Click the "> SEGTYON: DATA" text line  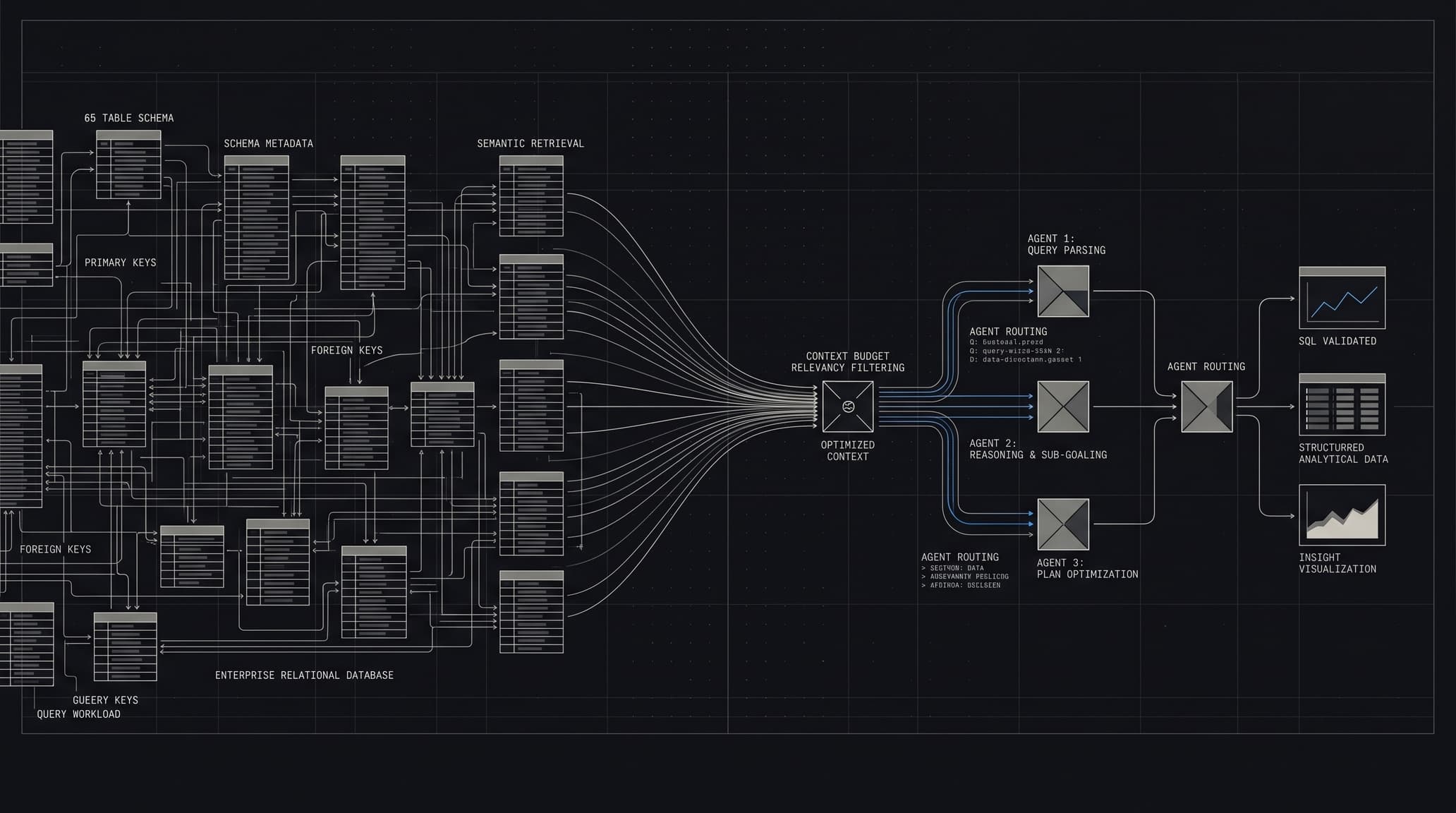[x=952, y=568]
